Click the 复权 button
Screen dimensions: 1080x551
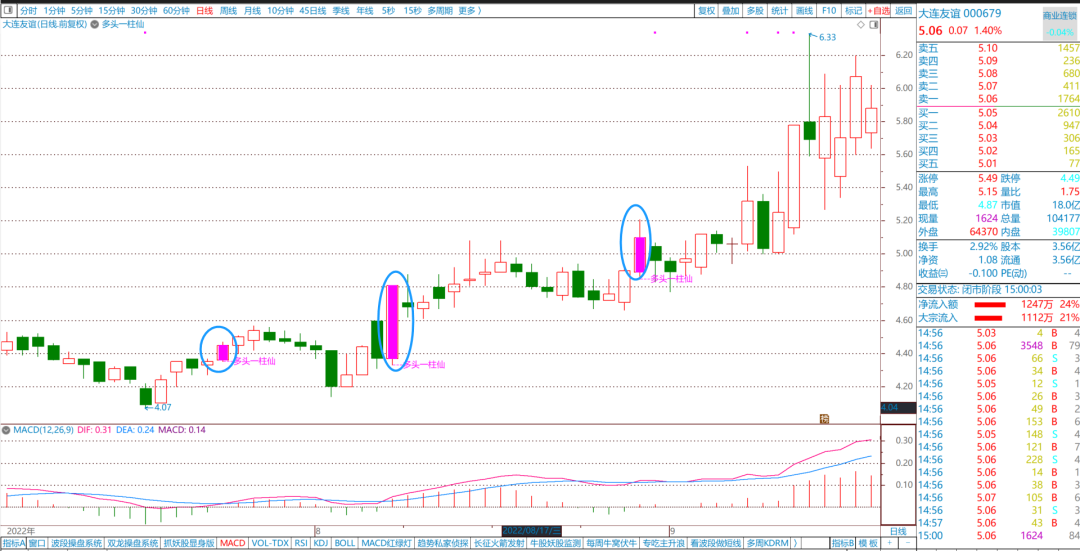tap(707, 10)
